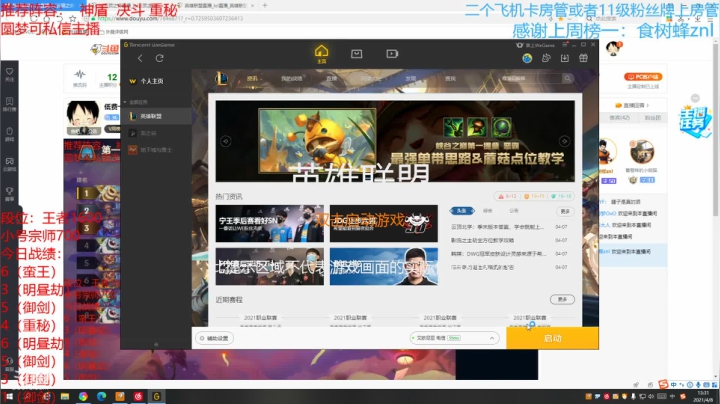
Task: Select 地下城与勇士 in the WeGame sidebar
Action: (156, 150)
